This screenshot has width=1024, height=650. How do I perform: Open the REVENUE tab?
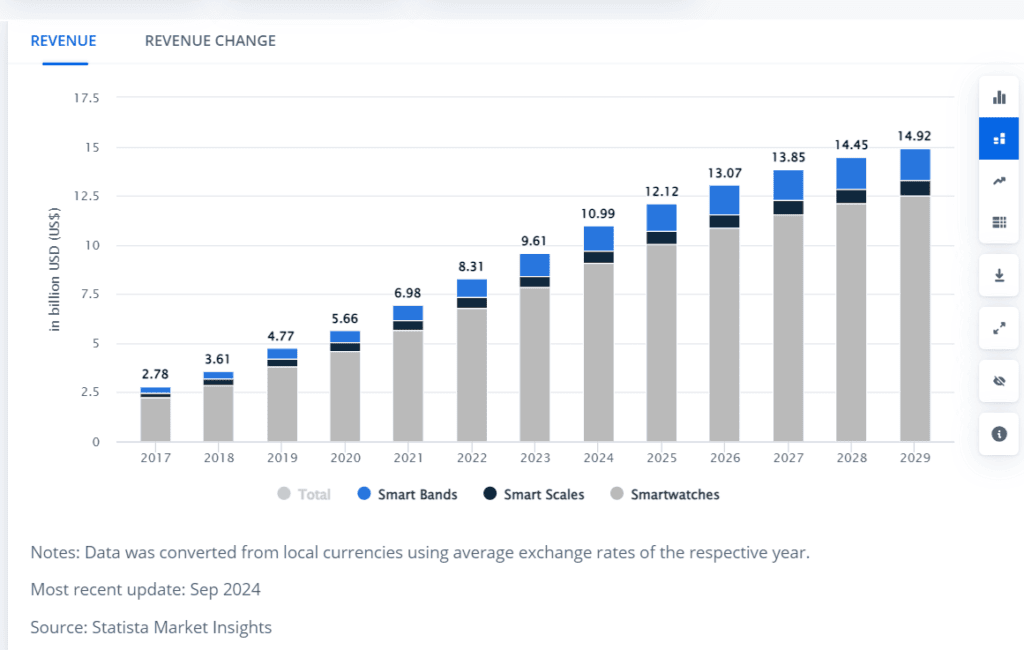coord(63,41)
